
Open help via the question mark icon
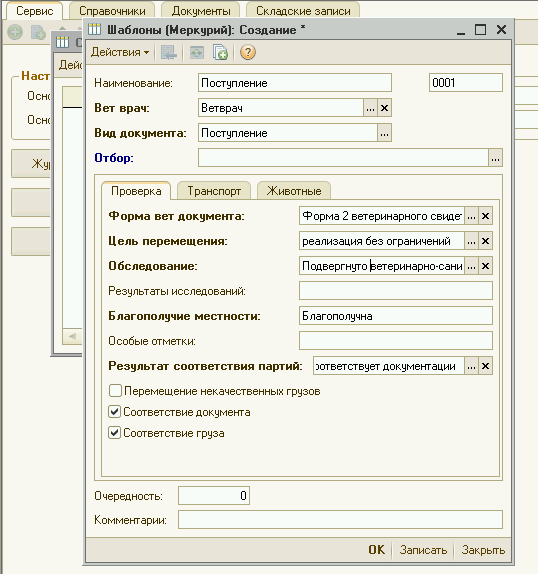248,52
